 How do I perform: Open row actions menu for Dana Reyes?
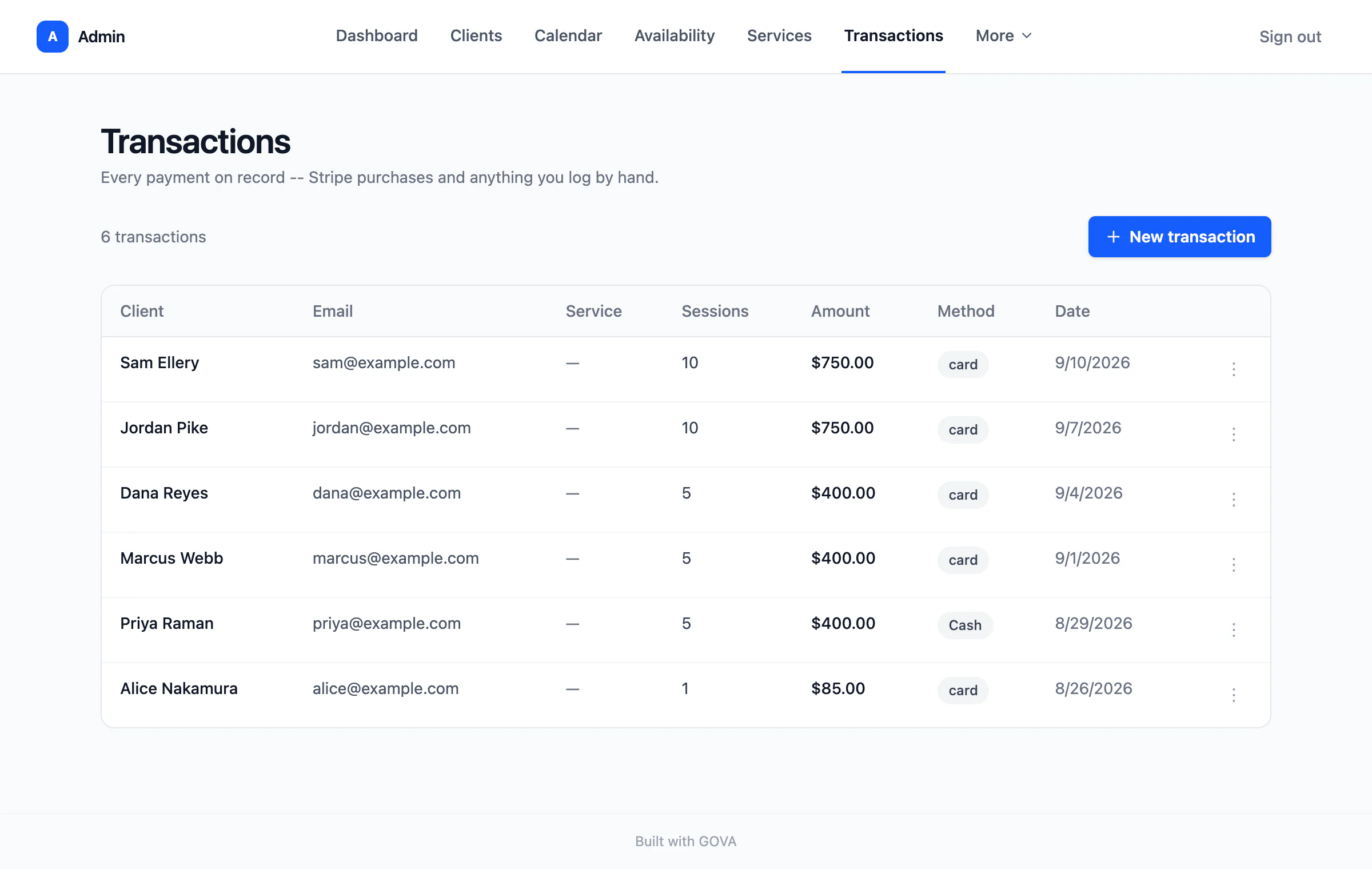point(1234,500)
